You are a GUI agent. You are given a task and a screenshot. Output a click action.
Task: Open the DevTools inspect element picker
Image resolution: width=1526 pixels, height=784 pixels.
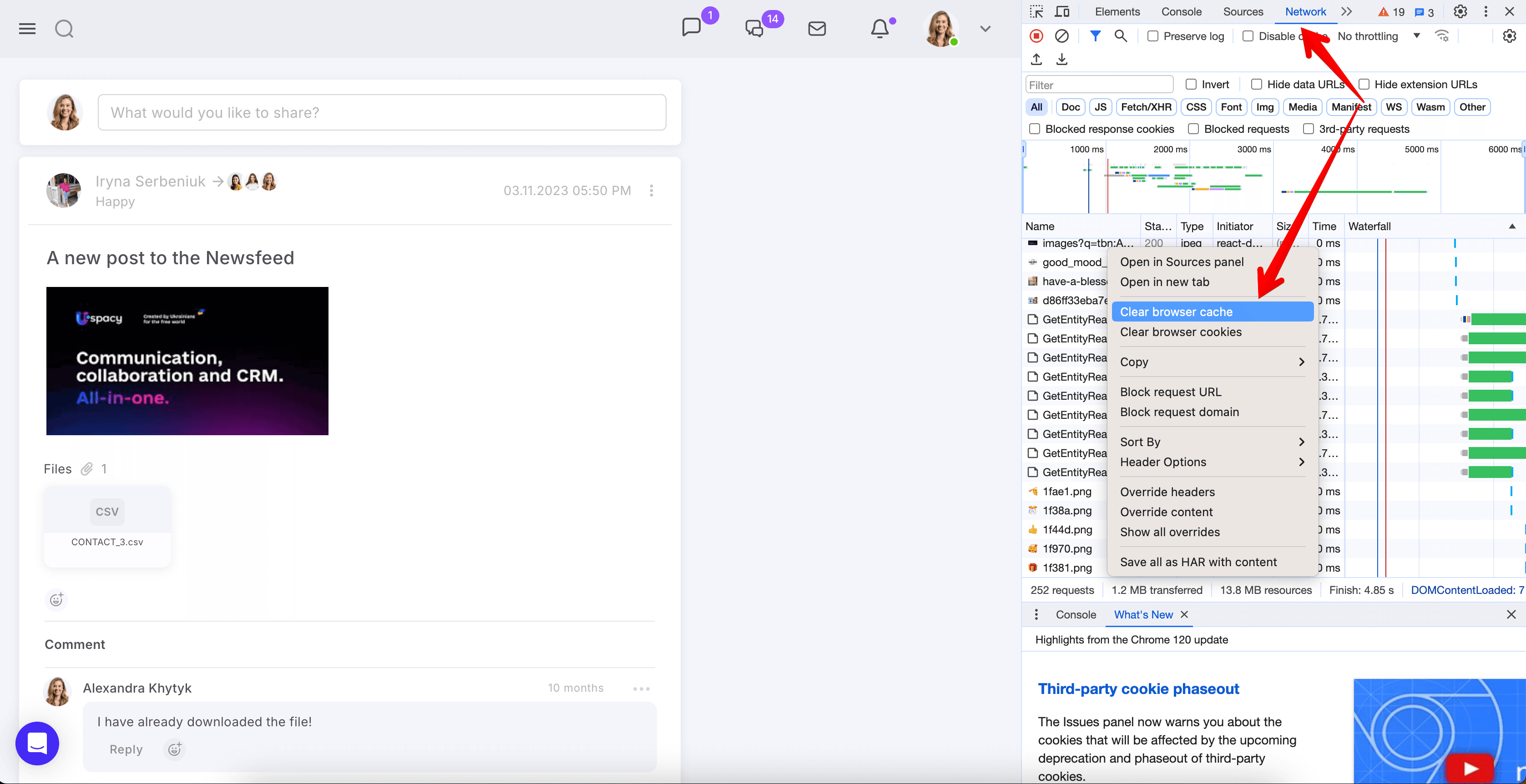click(x=1036, y=12)
